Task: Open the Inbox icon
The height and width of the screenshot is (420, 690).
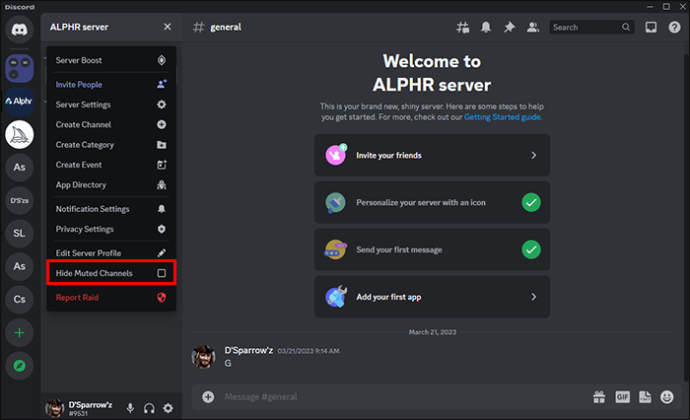Action: [651, 27]
